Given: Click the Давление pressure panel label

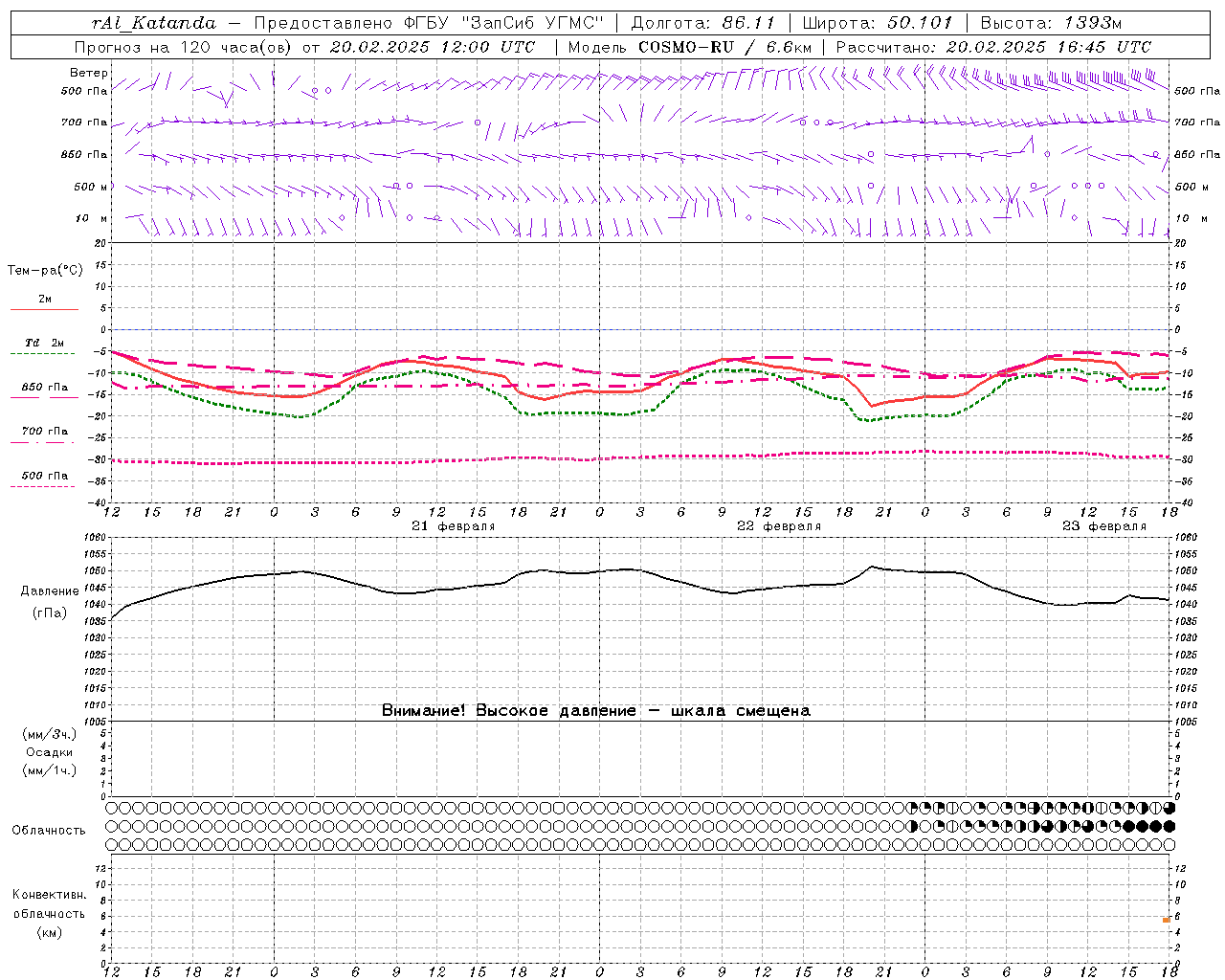Looking at the screenshot, I should [50, 590].
